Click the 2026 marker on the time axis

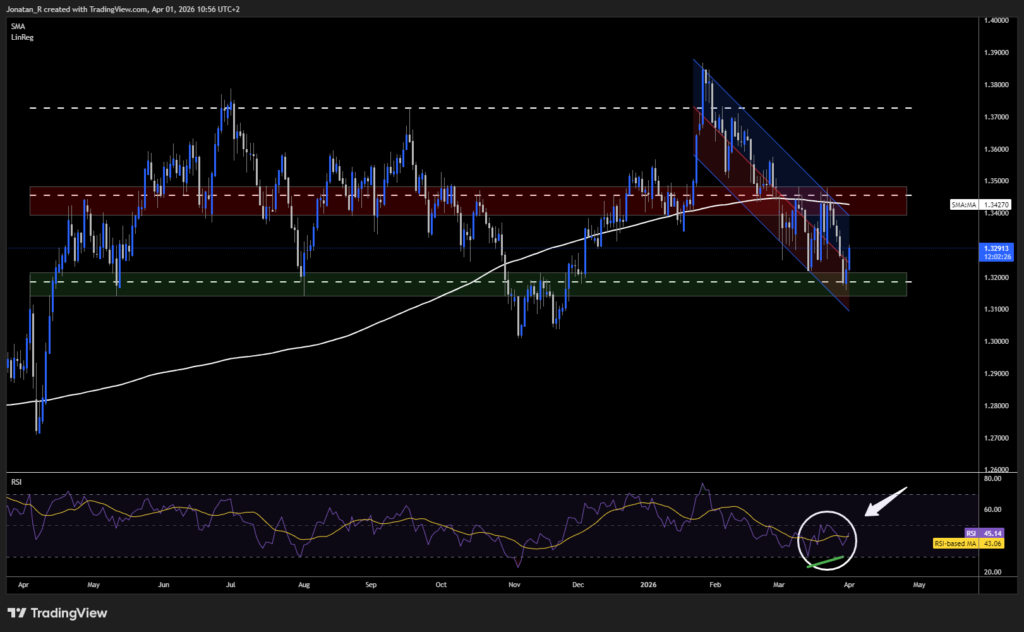tap(647, 584)
